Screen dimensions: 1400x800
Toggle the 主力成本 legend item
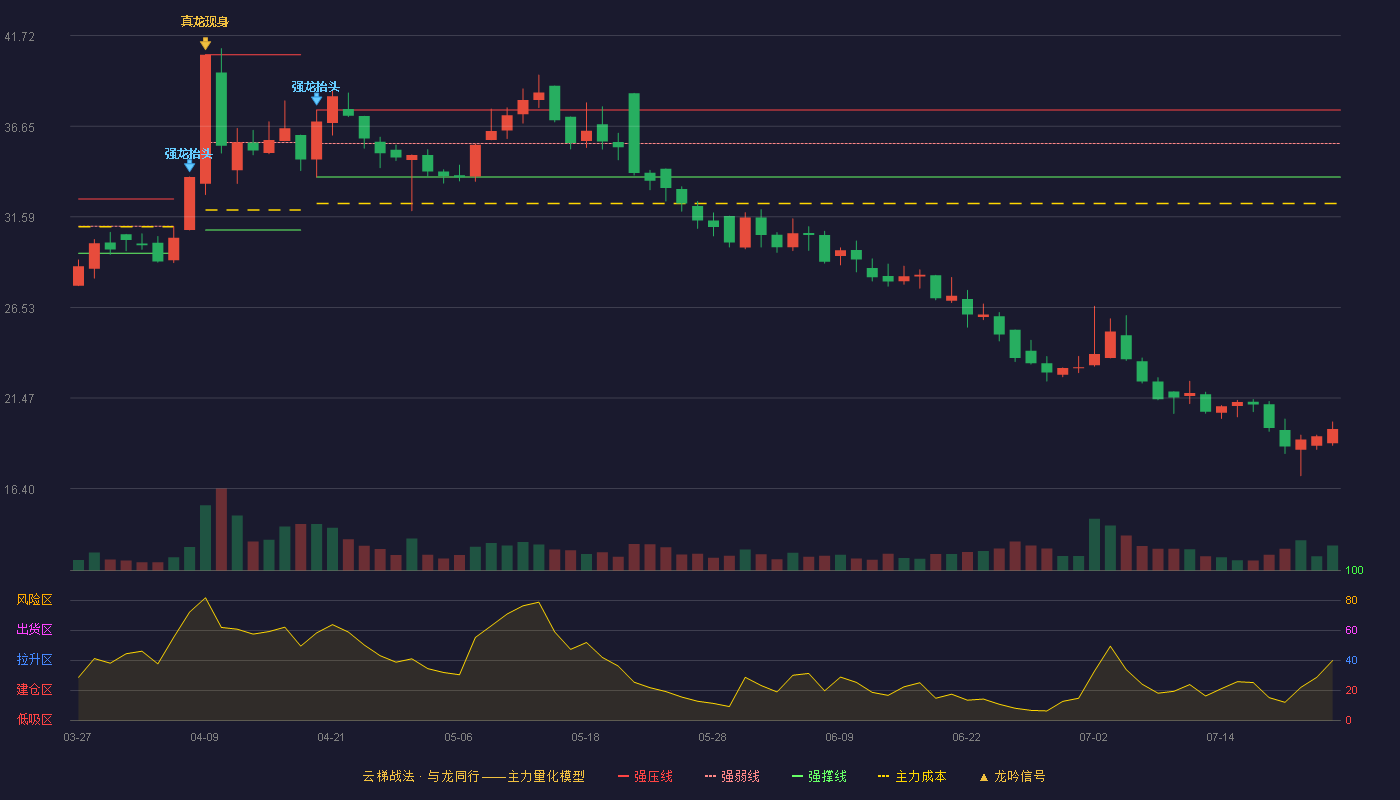[912, 776]
